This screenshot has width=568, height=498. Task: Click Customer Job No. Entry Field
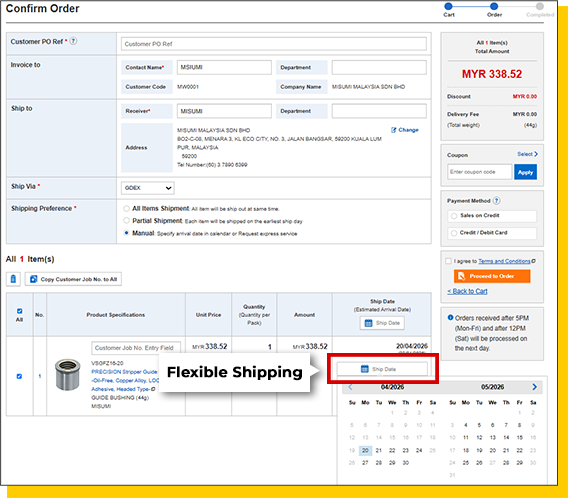pos(136,348)
